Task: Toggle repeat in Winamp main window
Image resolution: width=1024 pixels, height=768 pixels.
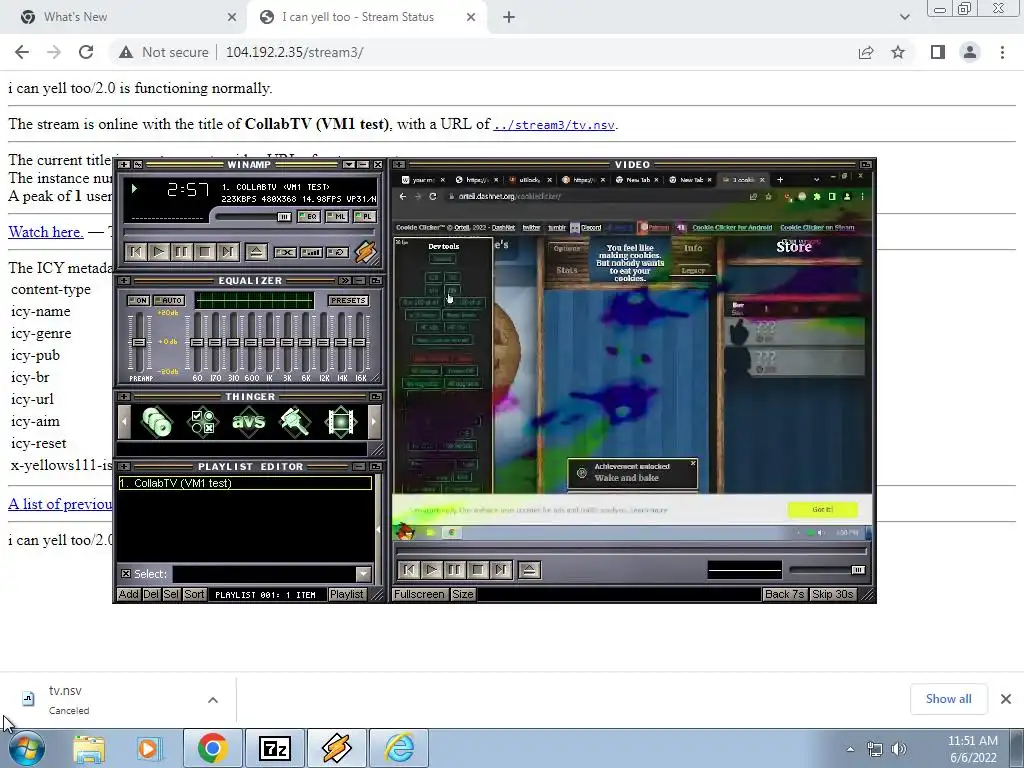Action: point(338,252)
